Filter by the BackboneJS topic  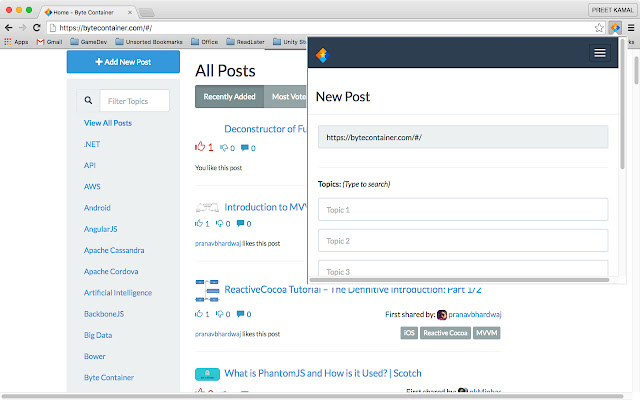click(104, 314)
